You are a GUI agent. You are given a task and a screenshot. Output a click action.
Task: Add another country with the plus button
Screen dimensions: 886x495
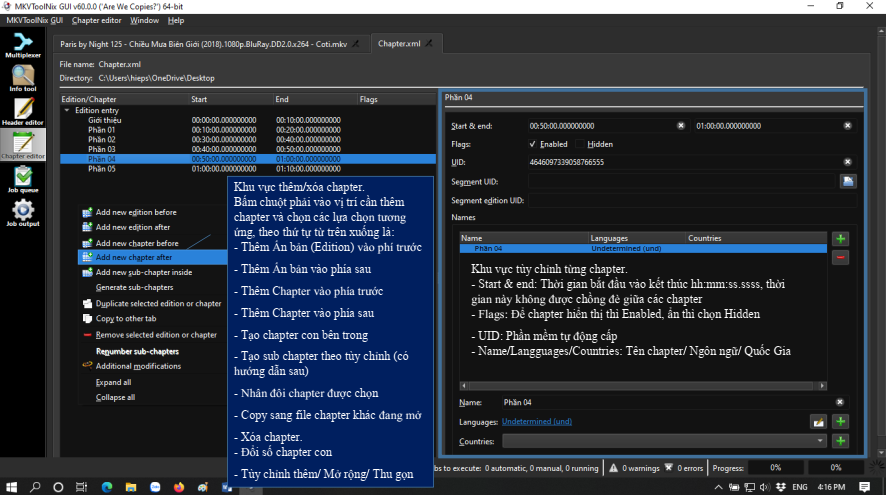(x=840, y=441)
